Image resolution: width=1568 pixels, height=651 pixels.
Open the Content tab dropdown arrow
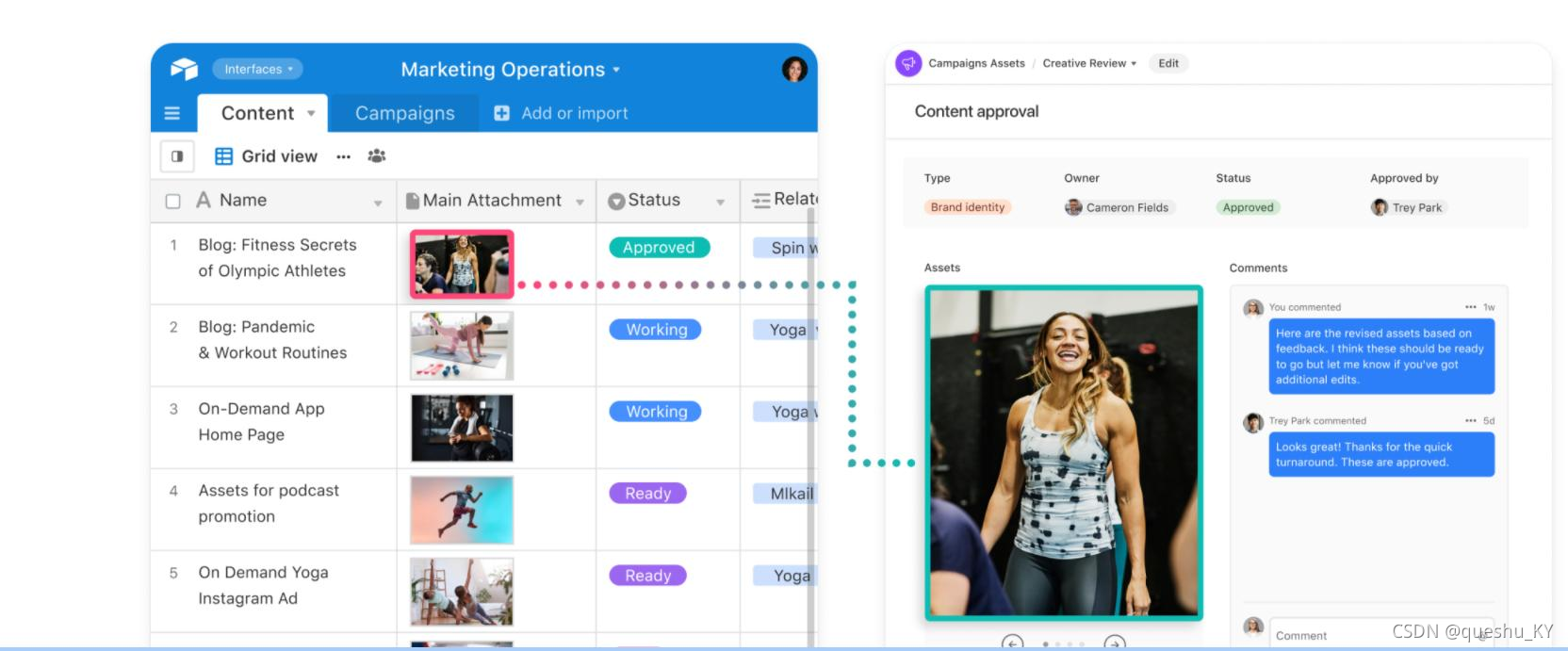(311, 113)
